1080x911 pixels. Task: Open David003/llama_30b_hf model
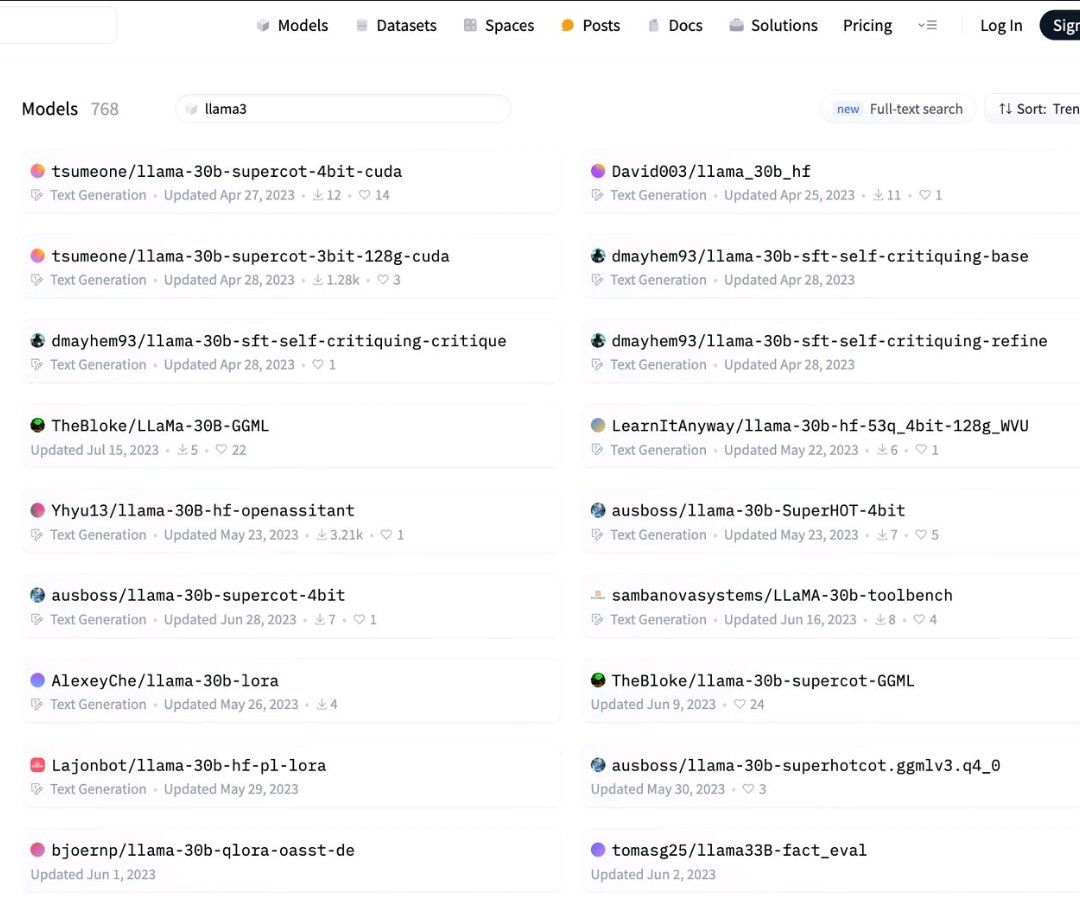(831, 182)
